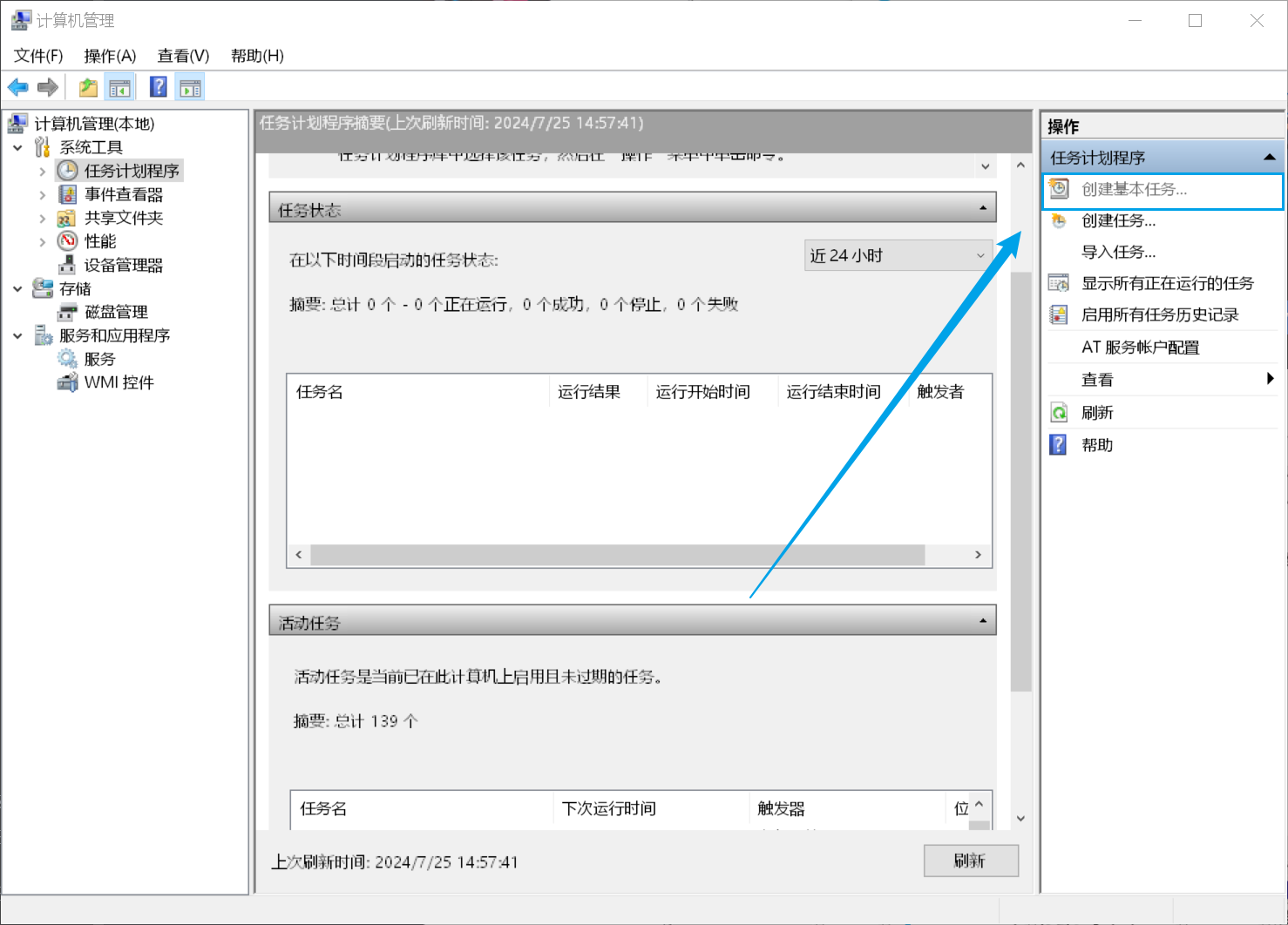The image size is (1288, 925).
Task: Click the 下次运行时间 column header
Action: click(651, 808)
